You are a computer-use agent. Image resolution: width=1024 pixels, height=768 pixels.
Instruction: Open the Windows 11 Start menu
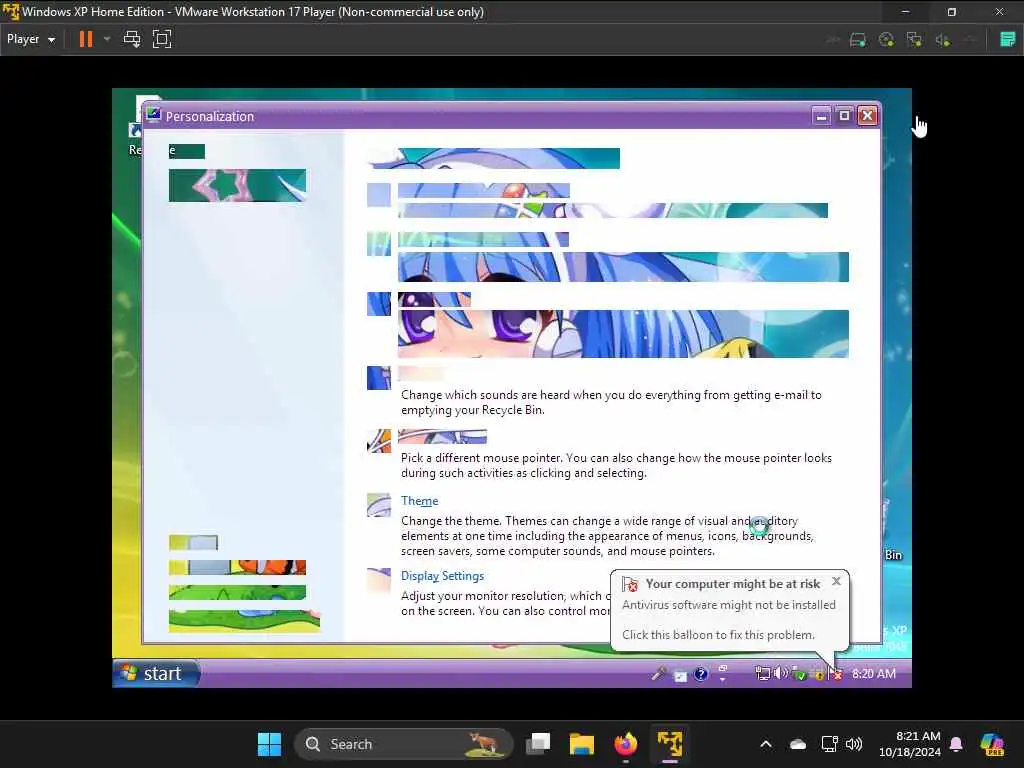pos(269,744)
